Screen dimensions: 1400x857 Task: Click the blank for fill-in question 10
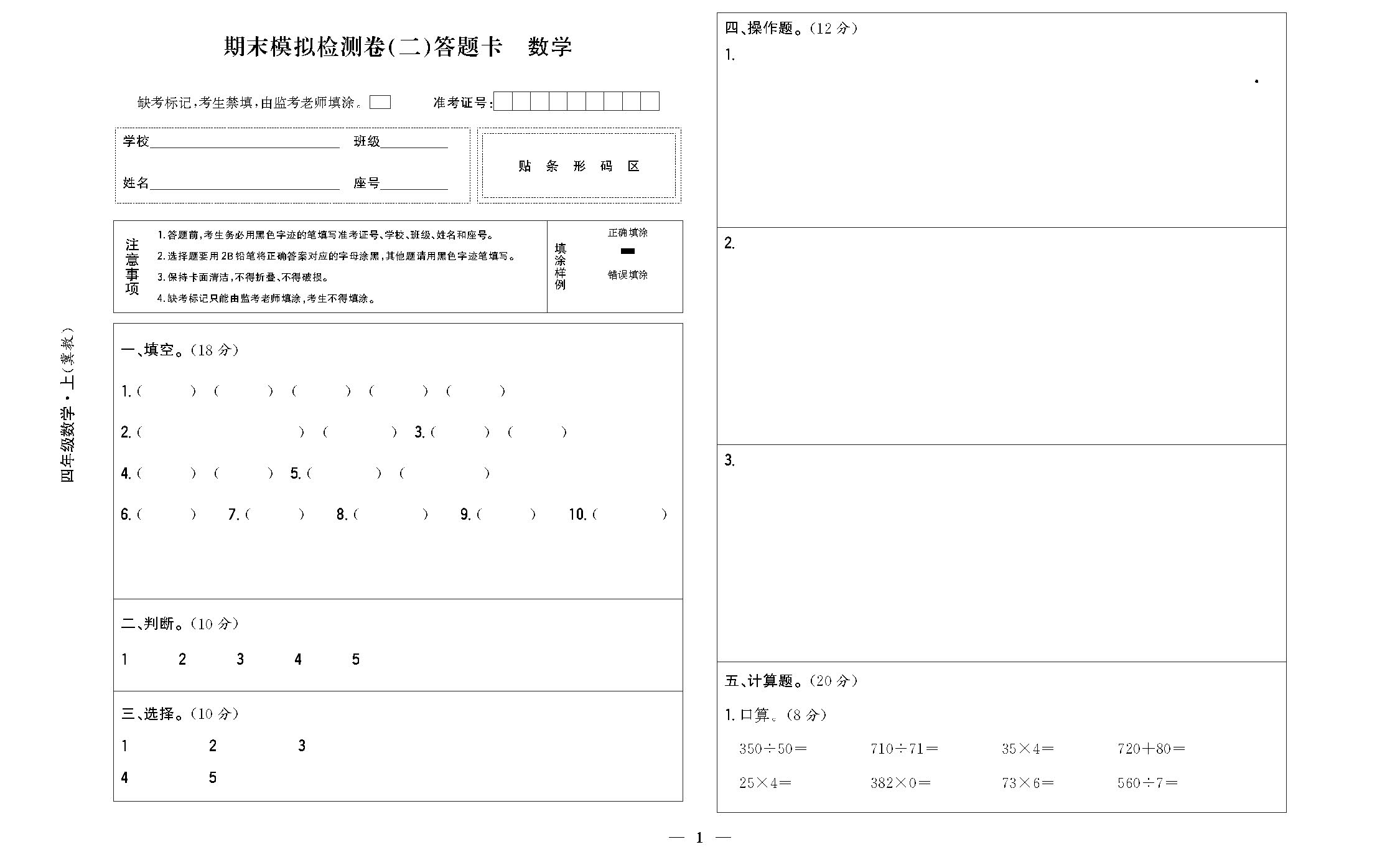coord(630,515)
